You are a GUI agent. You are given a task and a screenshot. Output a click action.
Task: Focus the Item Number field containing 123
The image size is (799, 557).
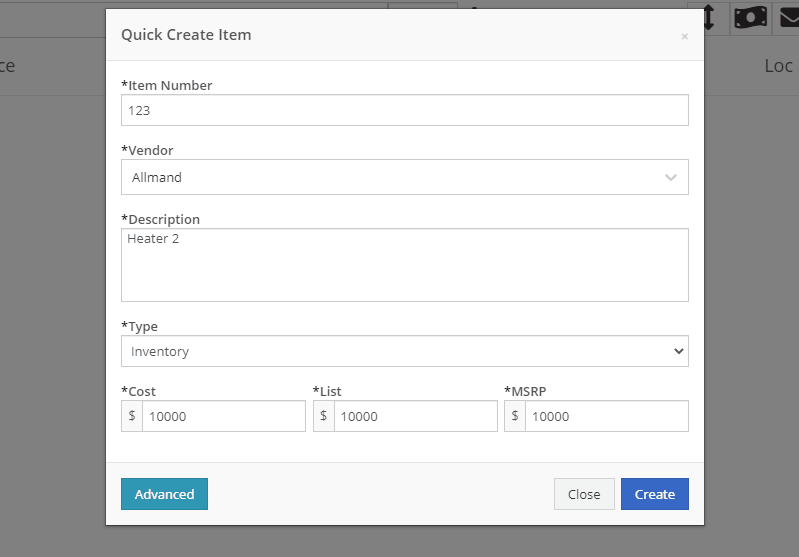[x=405, y=110]
